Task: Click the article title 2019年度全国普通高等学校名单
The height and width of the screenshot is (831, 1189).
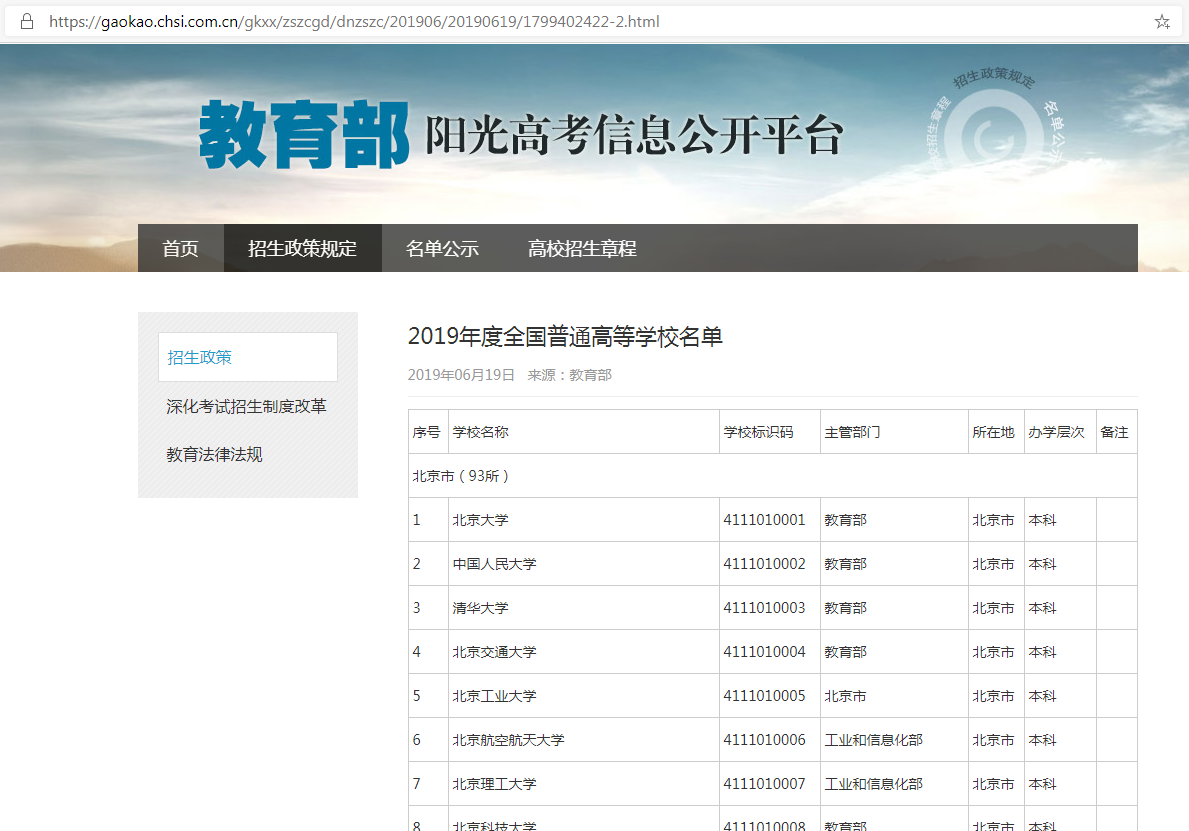Action: click(565, 337)
